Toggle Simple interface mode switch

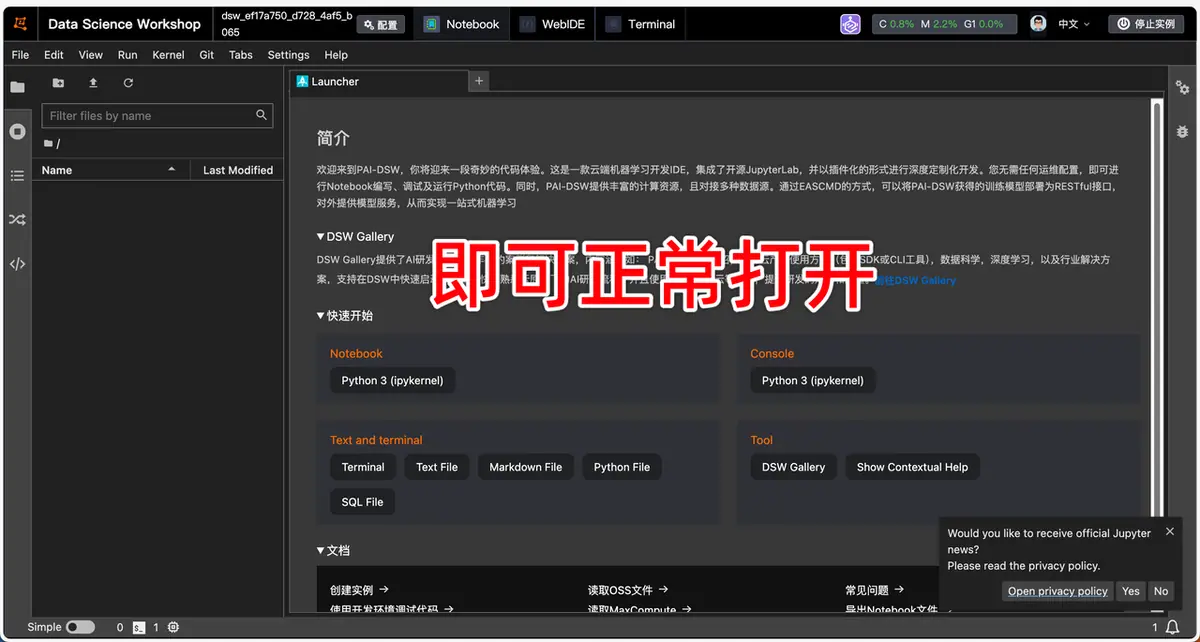(80, 627)
